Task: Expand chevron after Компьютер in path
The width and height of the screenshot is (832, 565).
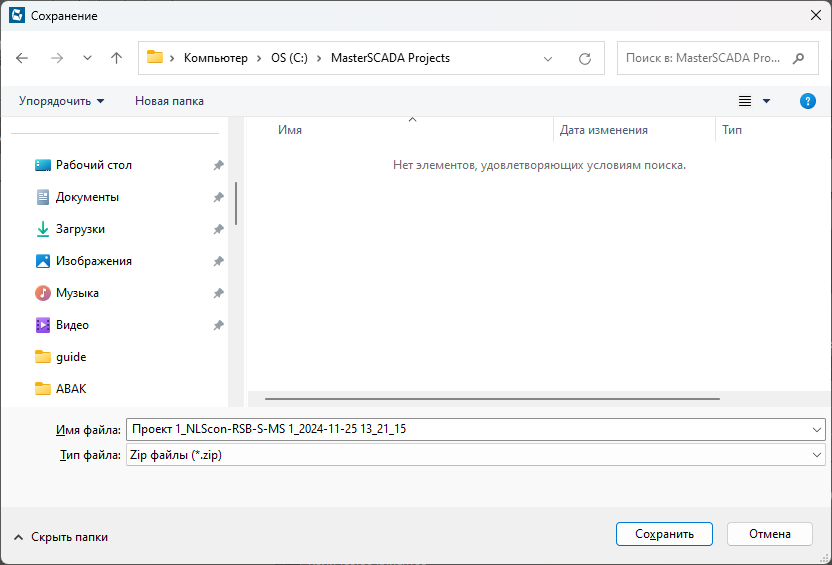Action: pyautogui.click(x=259, y=58)
